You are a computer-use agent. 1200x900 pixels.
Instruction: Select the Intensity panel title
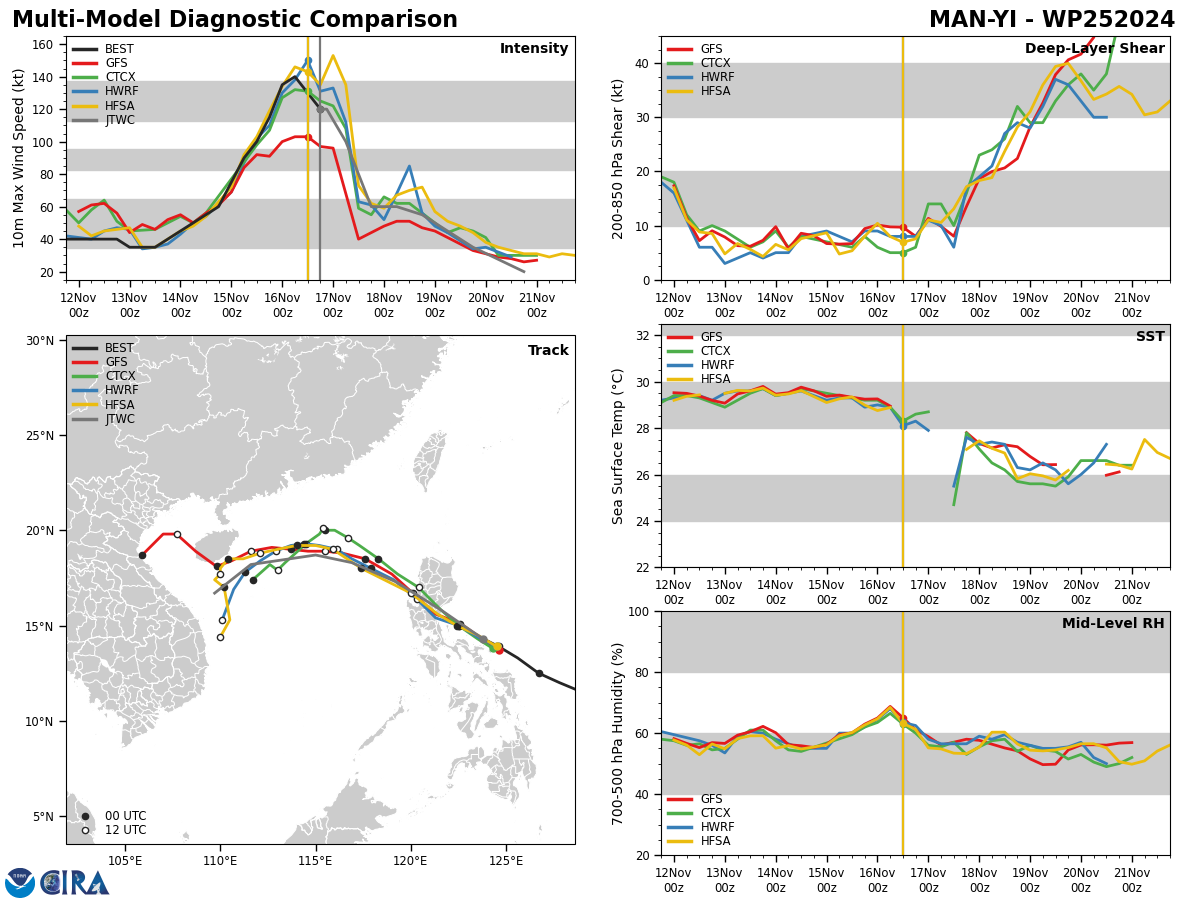point(534,49)
